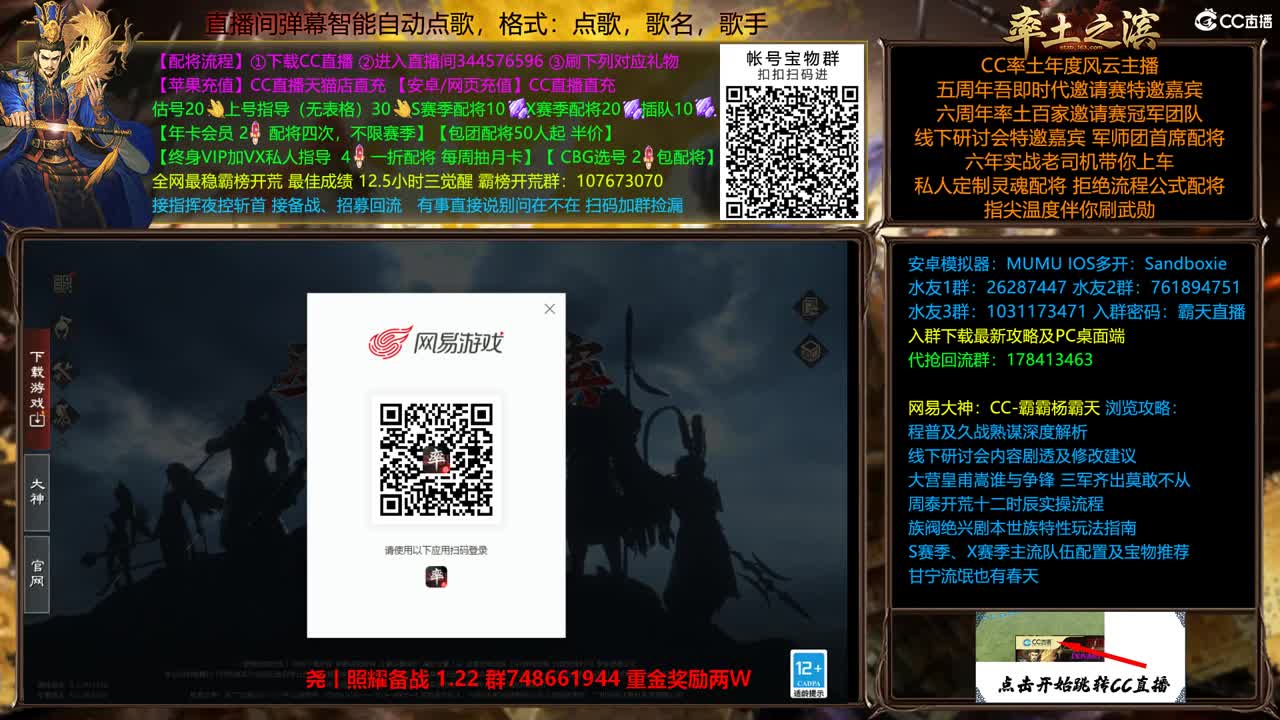The image size is (1280, 720).
Task: Click 接指挥夜控斩首 接备战 line
Action: click(x=417, y=205)
